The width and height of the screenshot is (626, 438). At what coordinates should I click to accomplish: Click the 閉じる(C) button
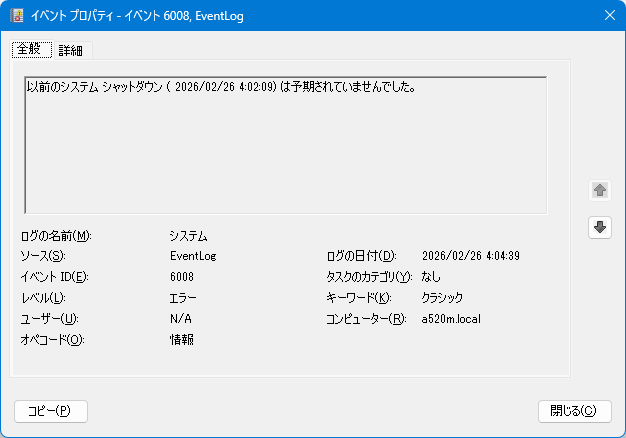tap(574, 411)
